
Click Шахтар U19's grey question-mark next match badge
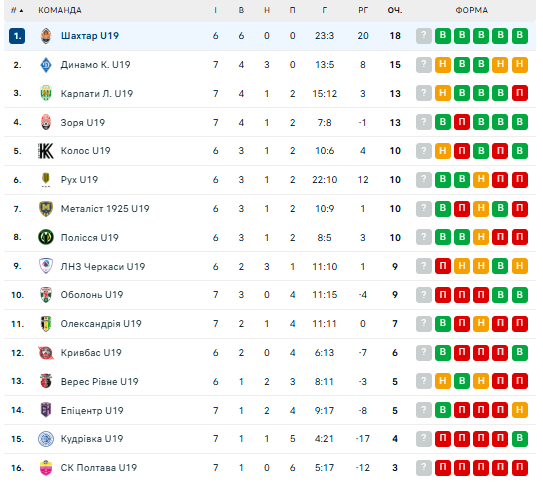click(x=424, y=36)
